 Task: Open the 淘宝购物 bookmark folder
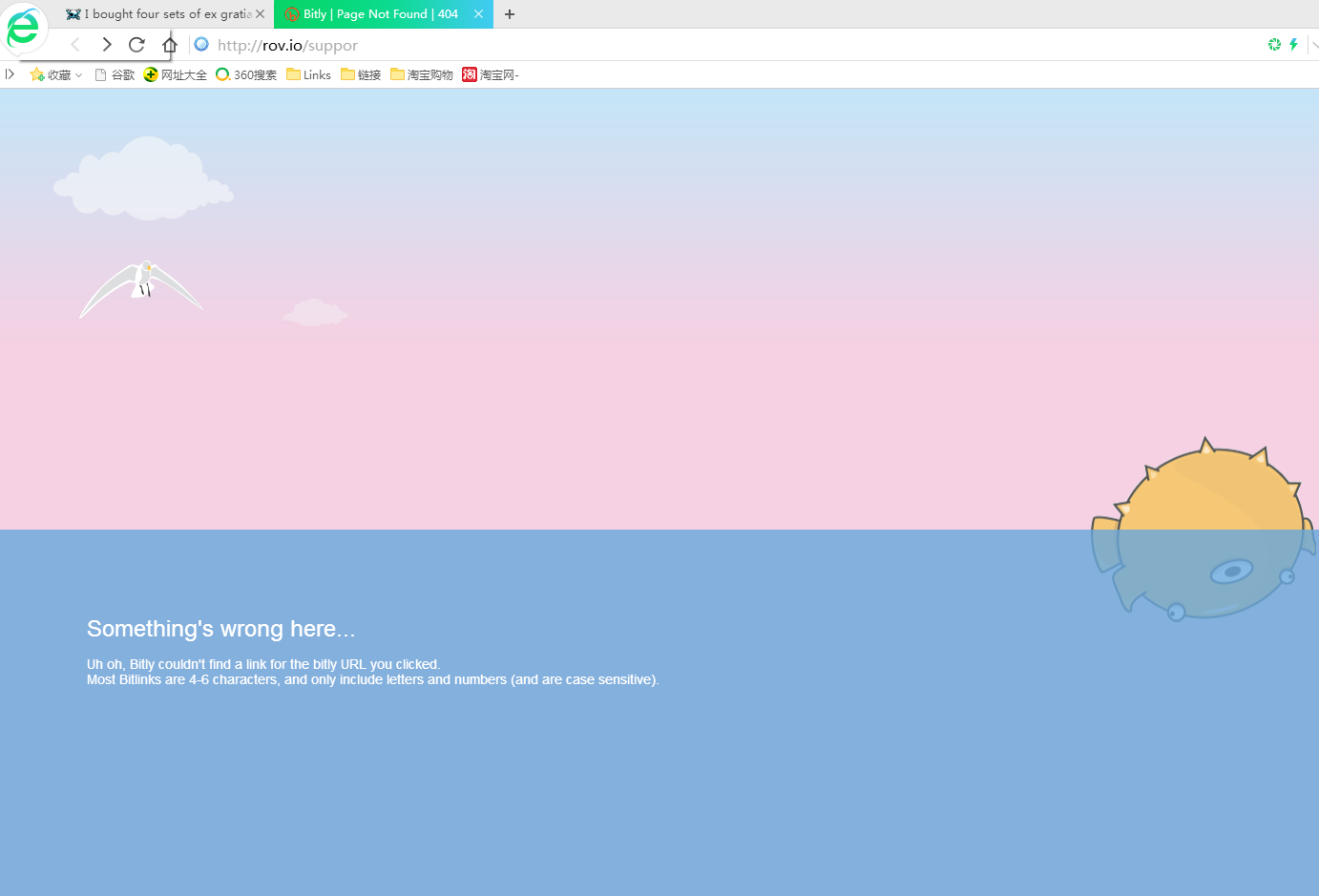[x=421, y=74]
